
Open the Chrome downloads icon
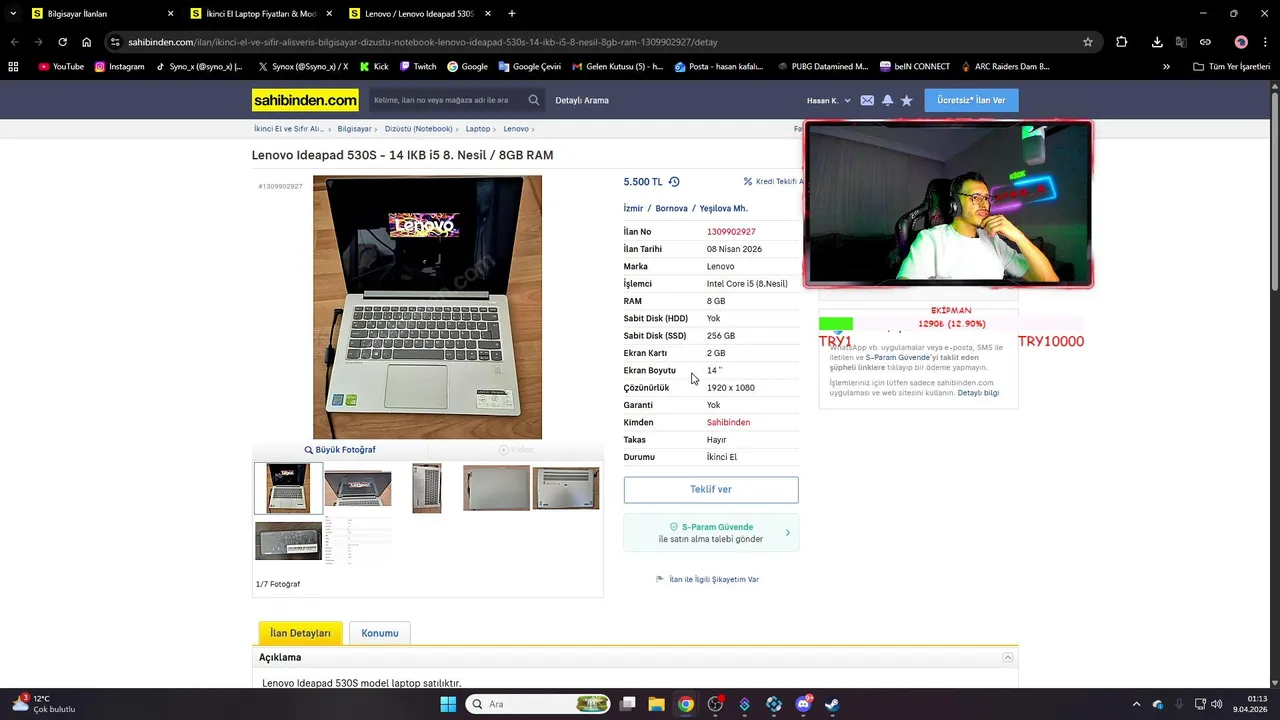1157,42
